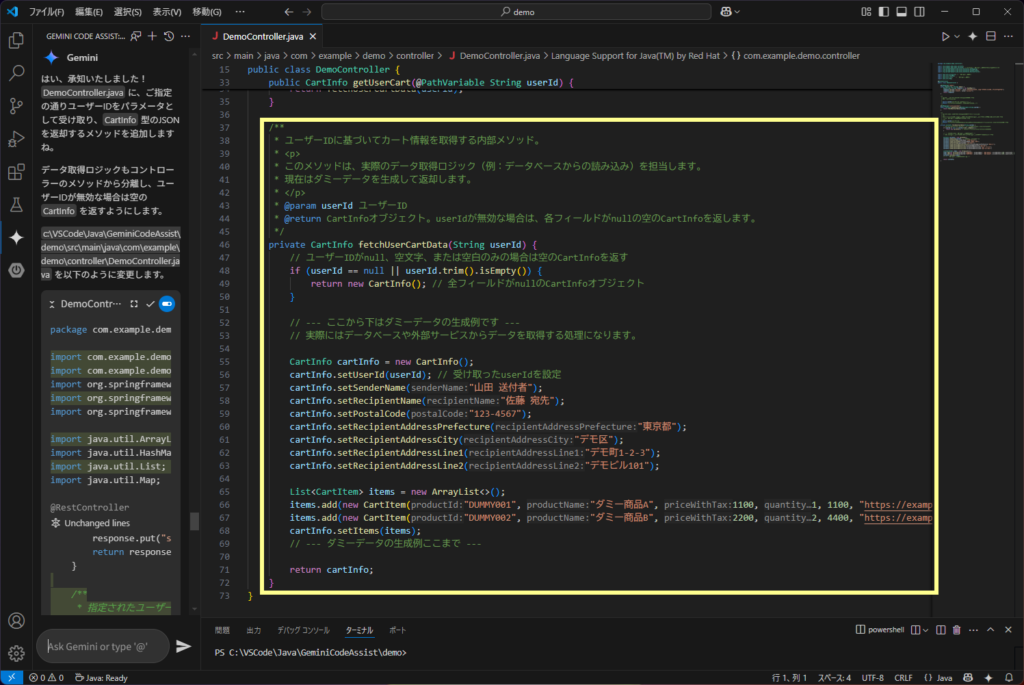Open the Copilot dropdown in title bar

pos(729,12)
